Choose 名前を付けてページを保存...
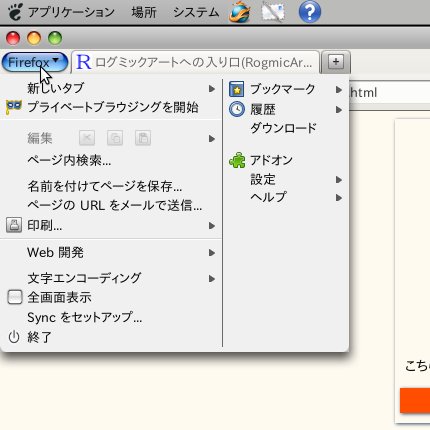Viewport: 430px width, 430px height. coord(111,186)
